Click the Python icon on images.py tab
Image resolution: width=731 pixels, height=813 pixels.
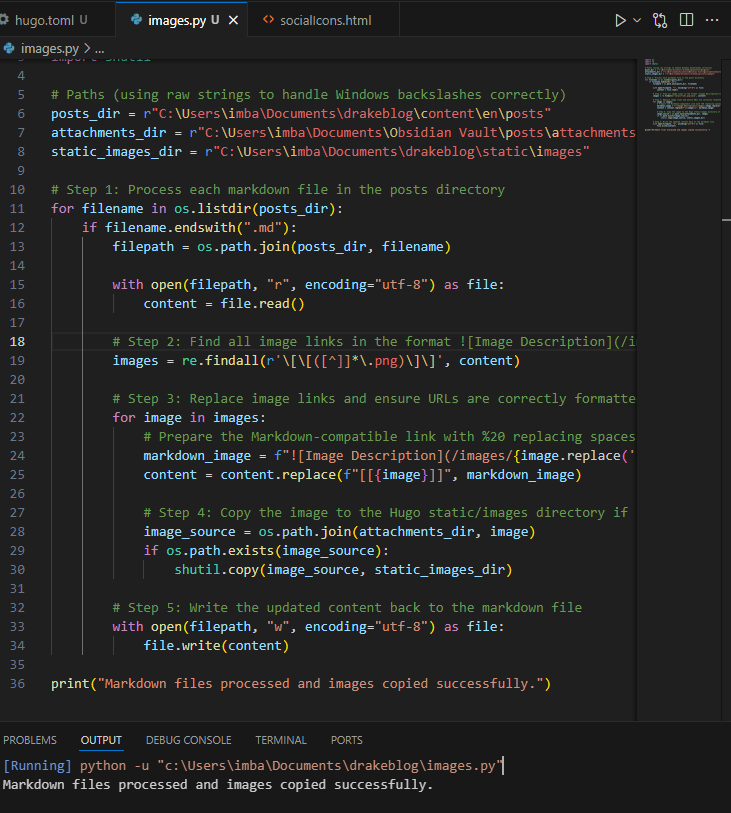134,20
